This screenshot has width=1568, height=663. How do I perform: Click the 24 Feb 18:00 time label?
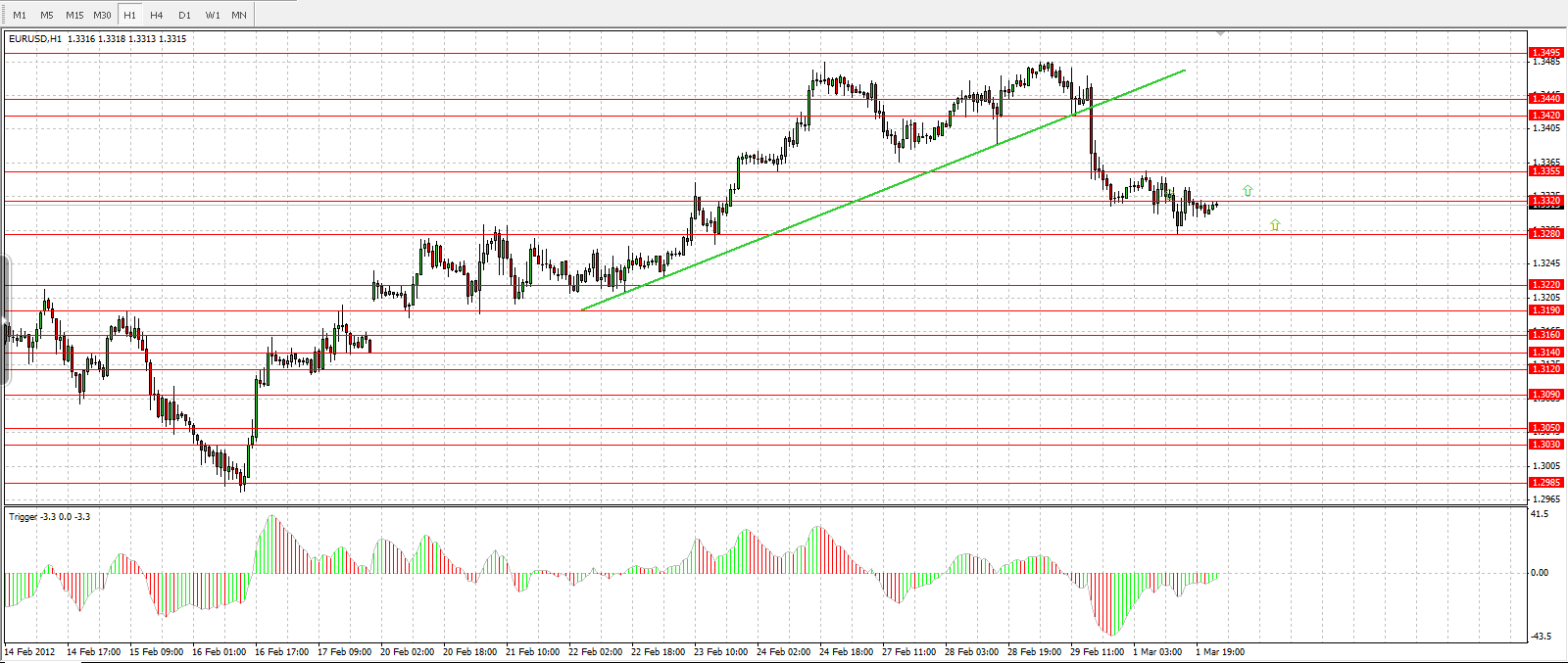pos(847,652)
